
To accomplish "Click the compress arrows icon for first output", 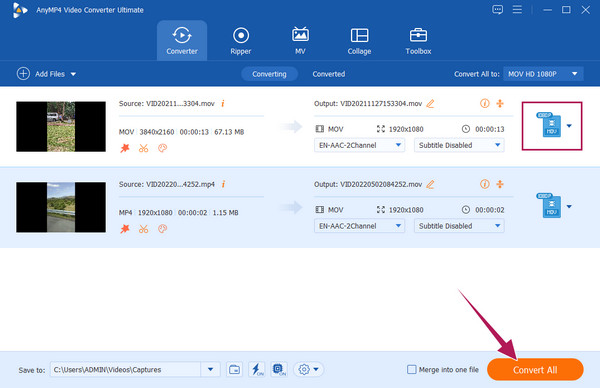I will point(500,103).
